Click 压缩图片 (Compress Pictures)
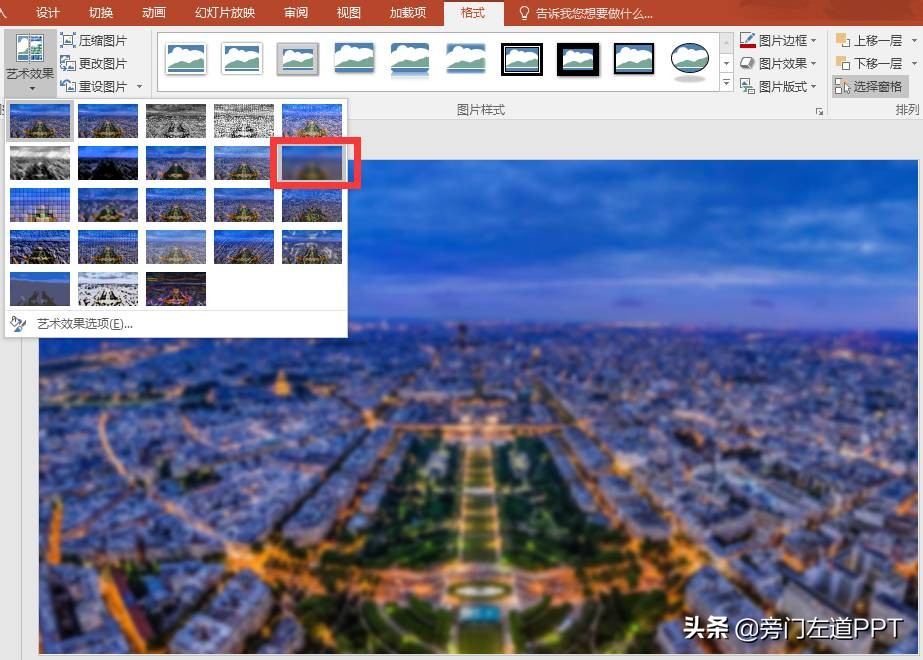 pos(93,41)
